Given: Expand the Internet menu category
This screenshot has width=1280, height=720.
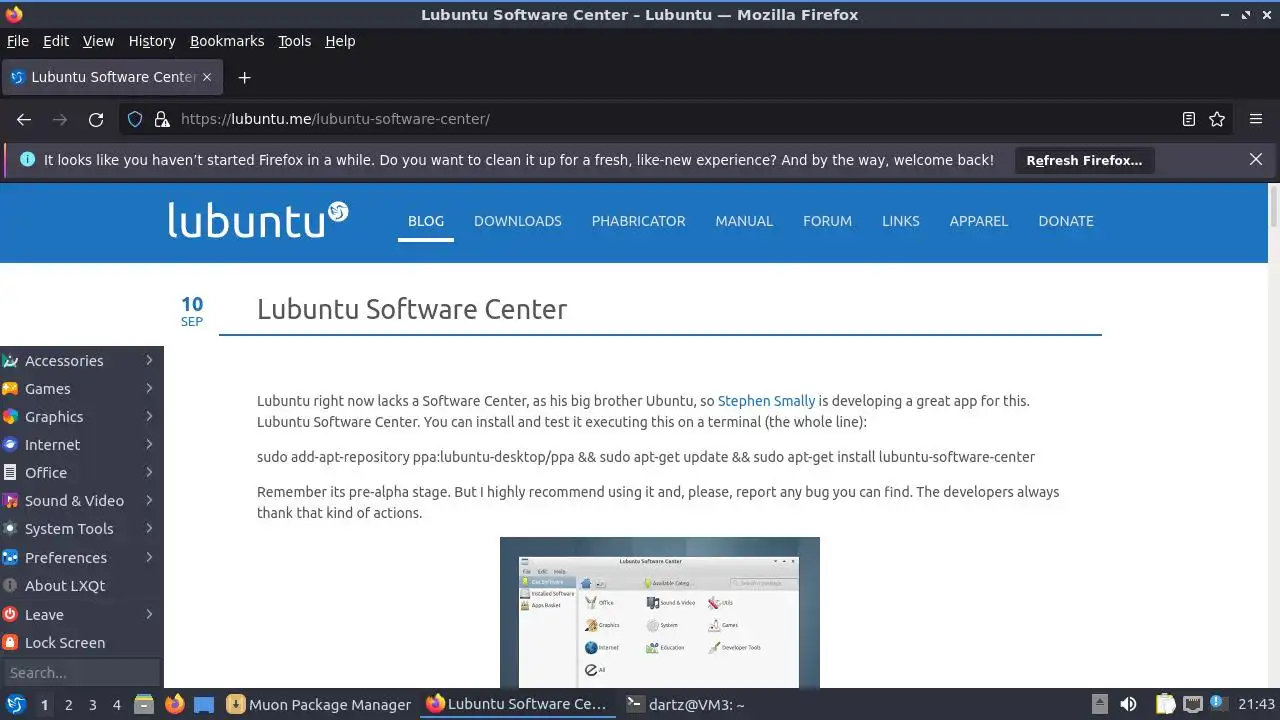Looking at the screenshot, I should pos(80,445).
